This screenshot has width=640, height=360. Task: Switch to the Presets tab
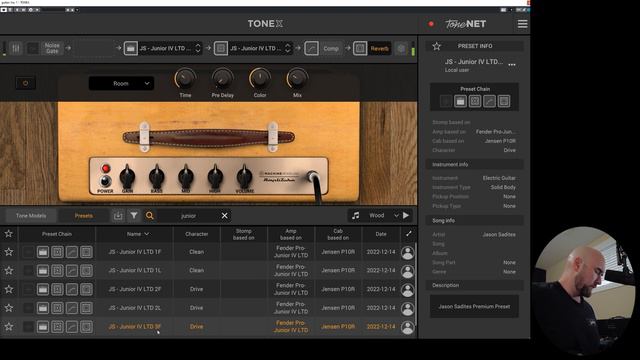tap(84, 216)
